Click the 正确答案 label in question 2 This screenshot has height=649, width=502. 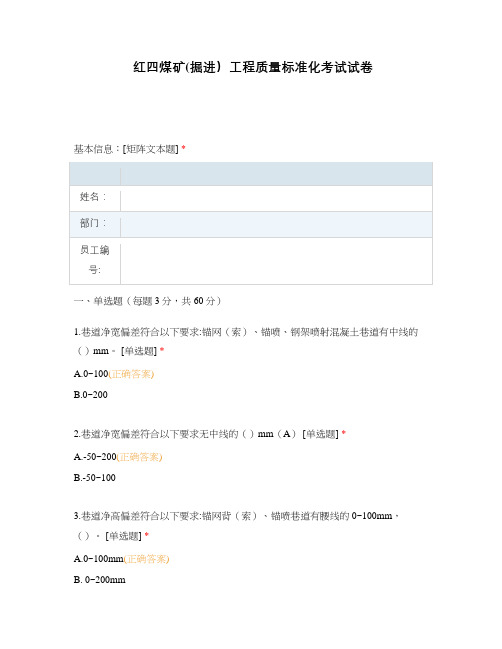click(x=139, y=457)
